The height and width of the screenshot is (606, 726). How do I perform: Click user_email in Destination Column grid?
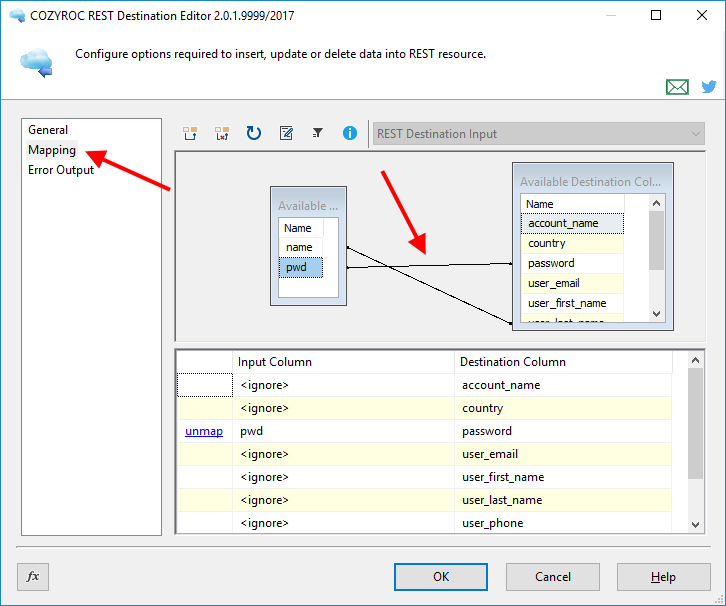[x=563, y=454]
